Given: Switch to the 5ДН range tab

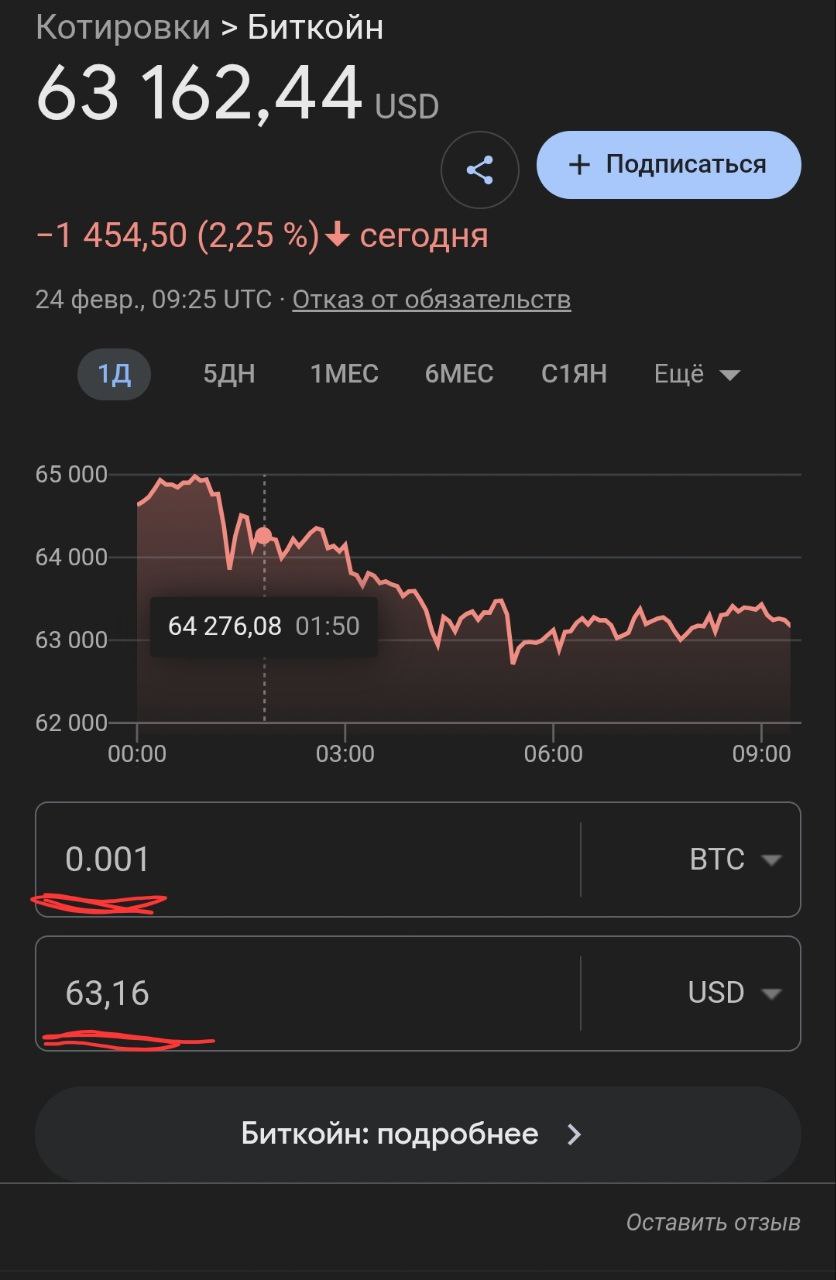Looking at the screenshot, I should coord(229,375).
